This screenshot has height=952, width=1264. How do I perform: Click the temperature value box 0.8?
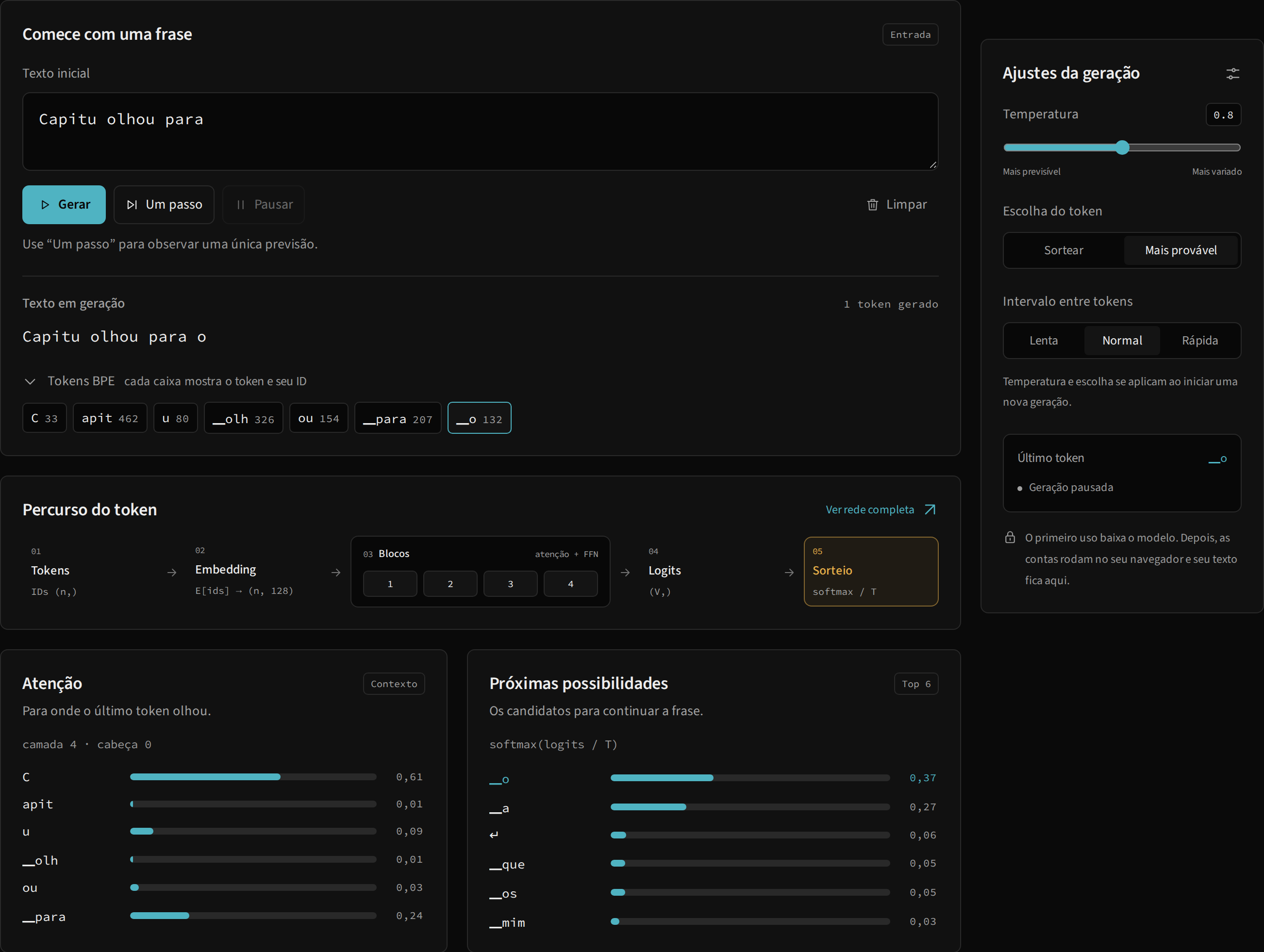click(x=1223, y=115)
